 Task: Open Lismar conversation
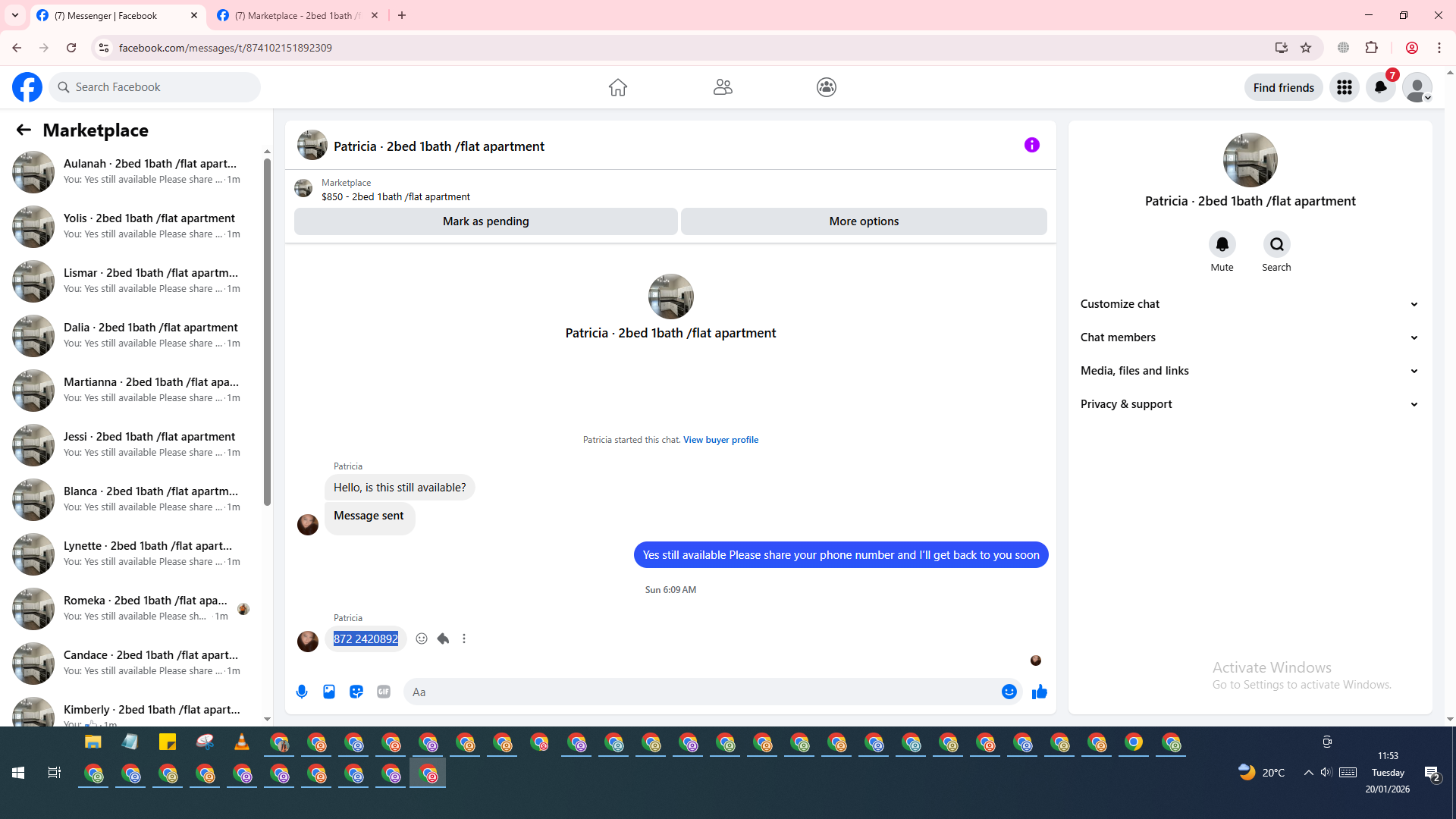[130, 281]
